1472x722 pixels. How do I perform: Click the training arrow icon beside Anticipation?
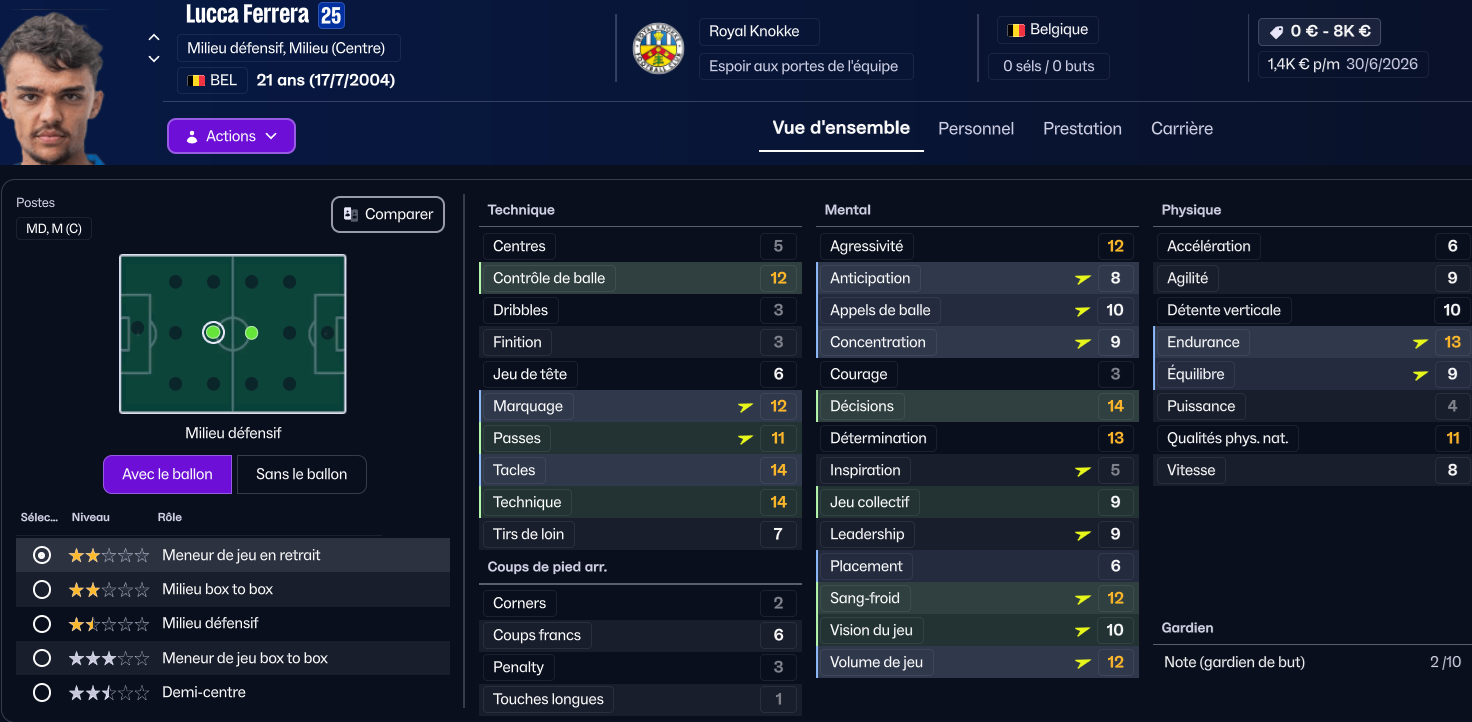click(x=1082, y=278)
